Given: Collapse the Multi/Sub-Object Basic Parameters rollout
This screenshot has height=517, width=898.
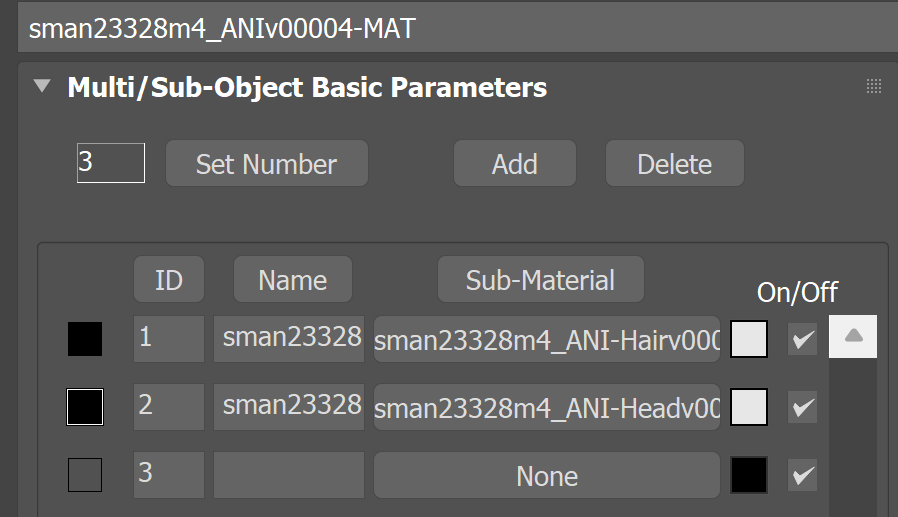Looking at the screenshot, I should pyautogui.click(x=42, y=86).
